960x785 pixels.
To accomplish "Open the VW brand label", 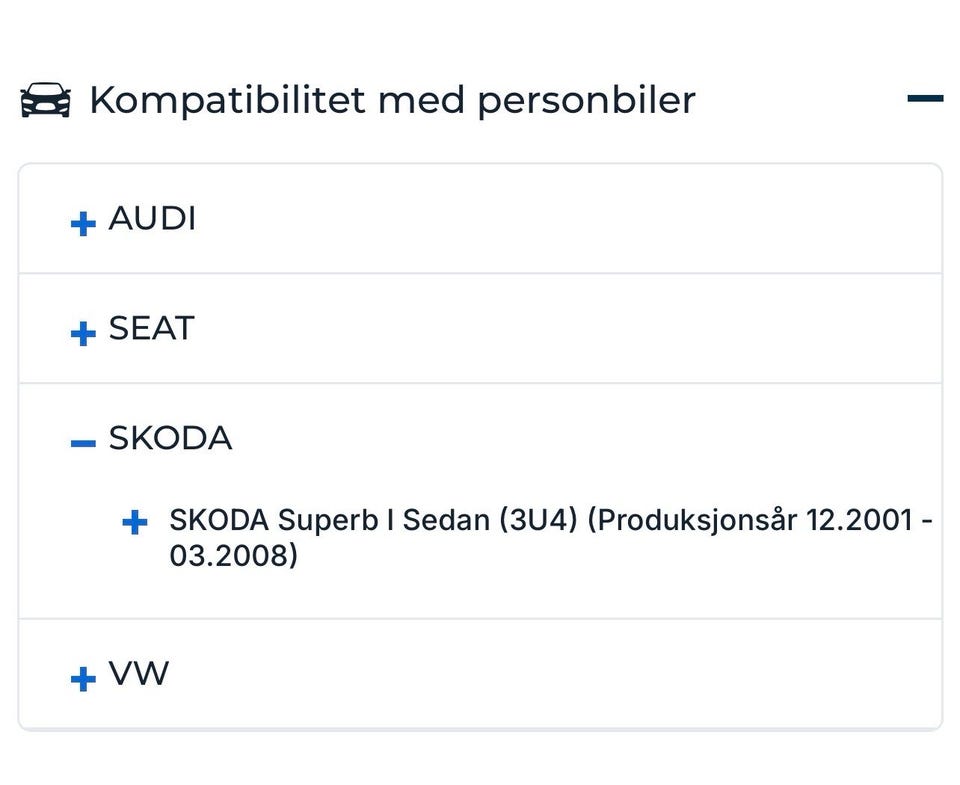I will [x=138, y=675].
